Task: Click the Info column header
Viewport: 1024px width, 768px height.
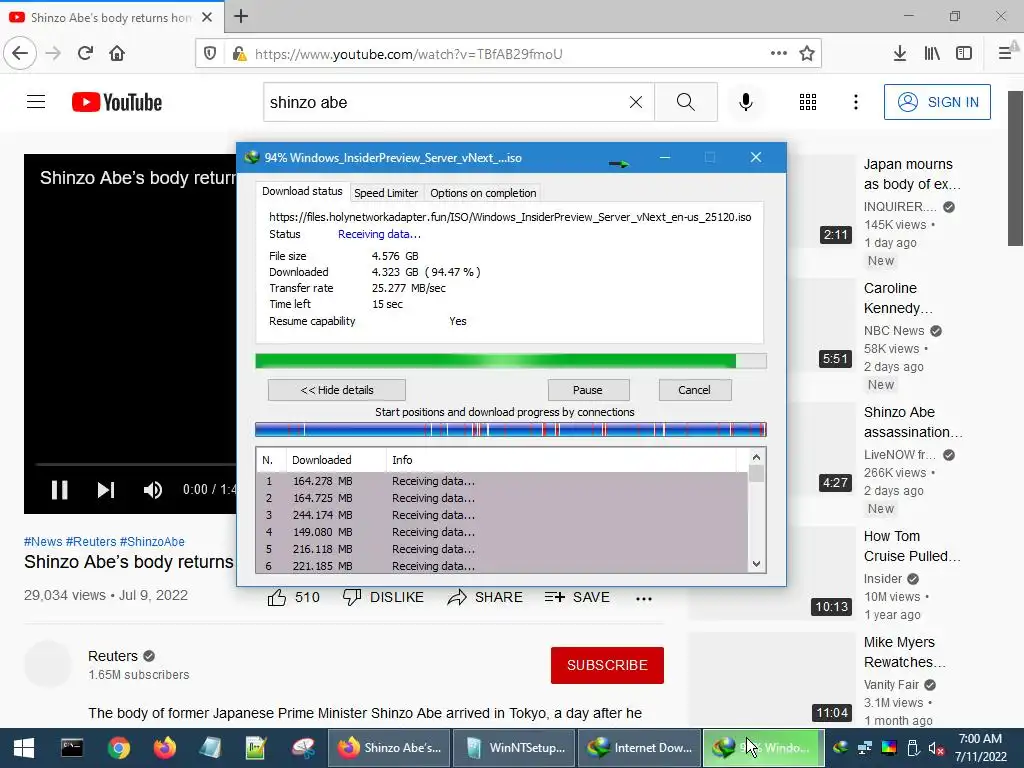Action: [560, 460]
